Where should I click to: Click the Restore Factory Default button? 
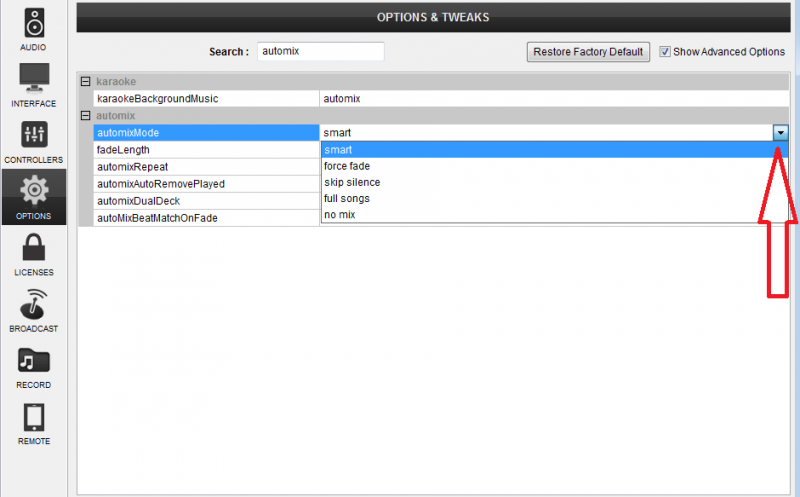(x=589, y=52)
